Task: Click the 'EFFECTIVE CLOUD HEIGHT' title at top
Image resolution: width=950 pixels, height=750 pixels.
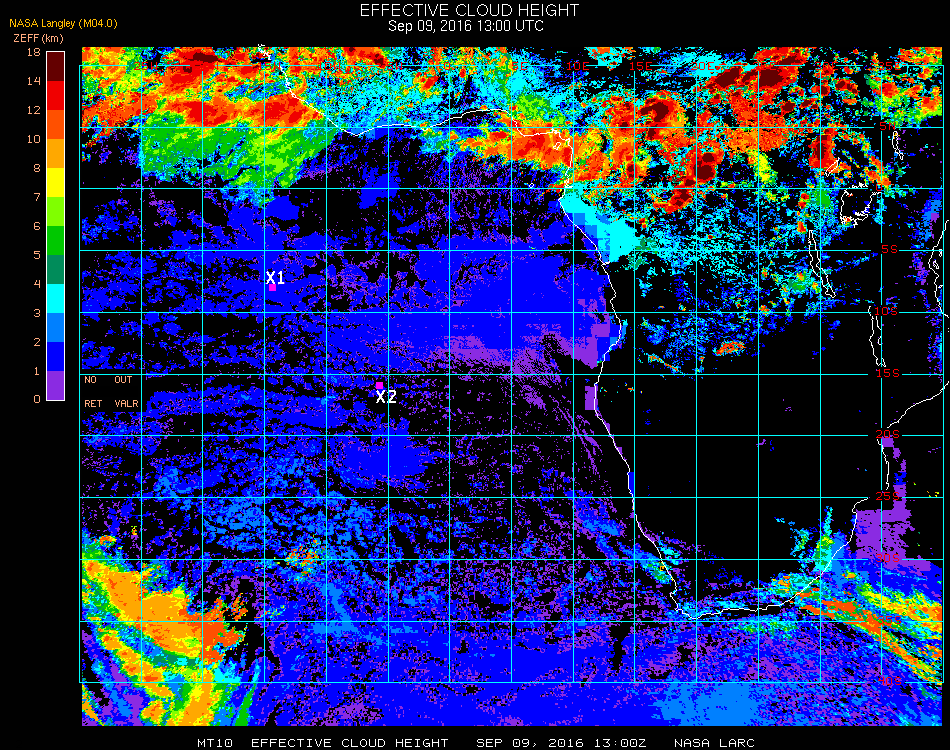Action: [x=470, y=10]
